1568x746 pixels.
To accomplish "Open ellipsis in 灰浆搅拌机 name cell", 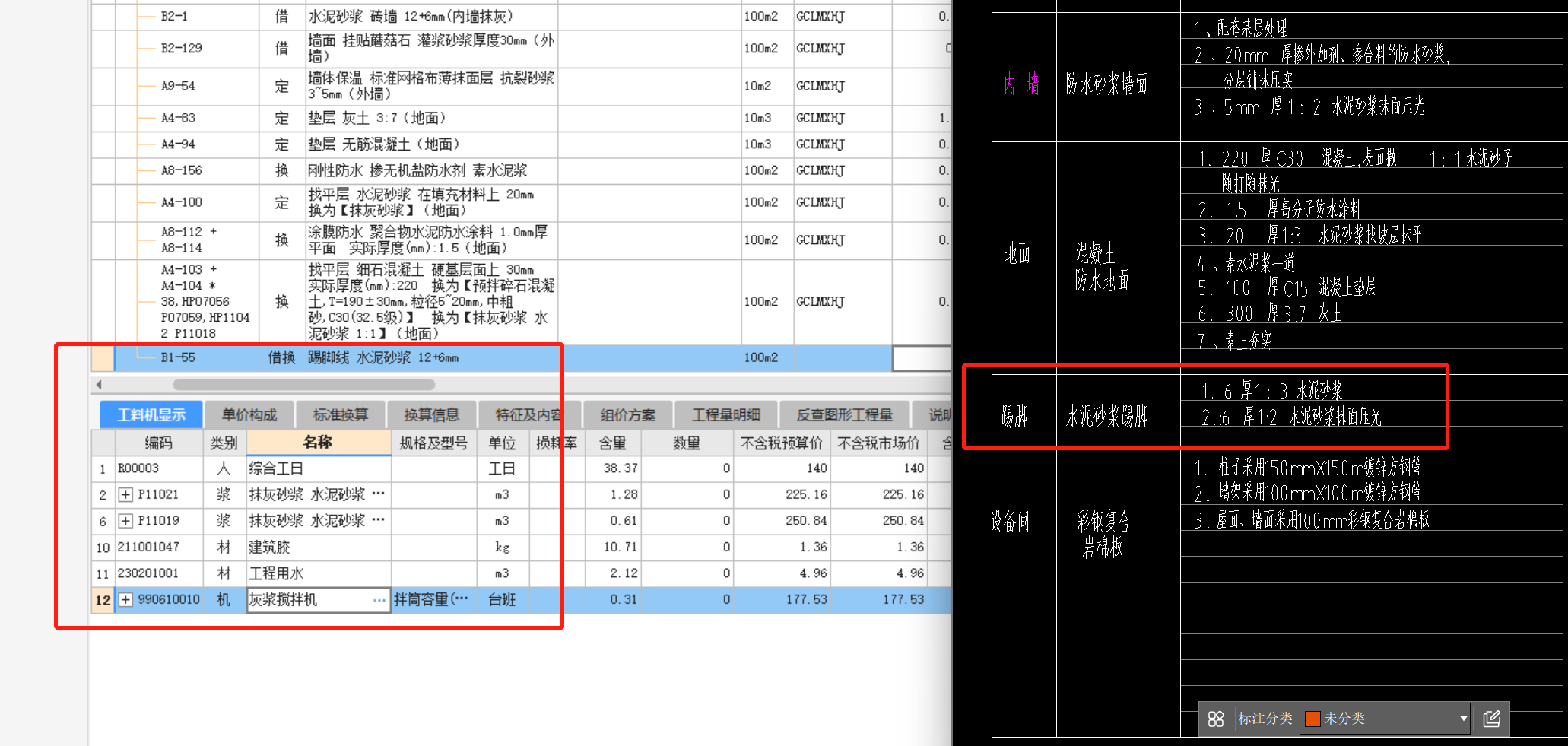I will pos(379,600).
